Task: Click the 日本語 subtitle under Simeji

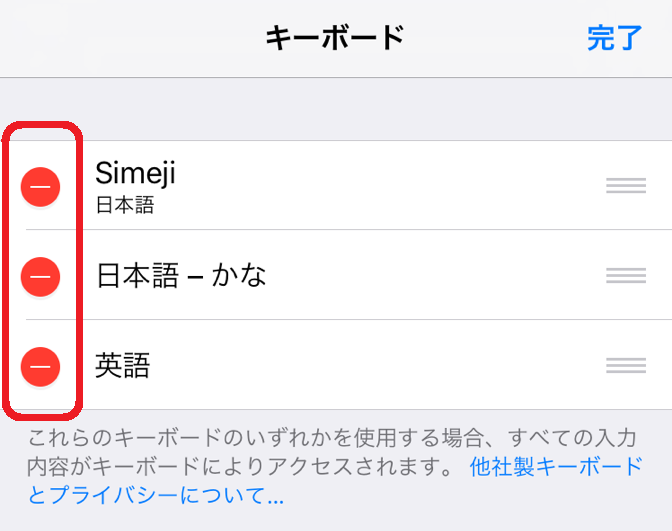Action: coord(125,206)
